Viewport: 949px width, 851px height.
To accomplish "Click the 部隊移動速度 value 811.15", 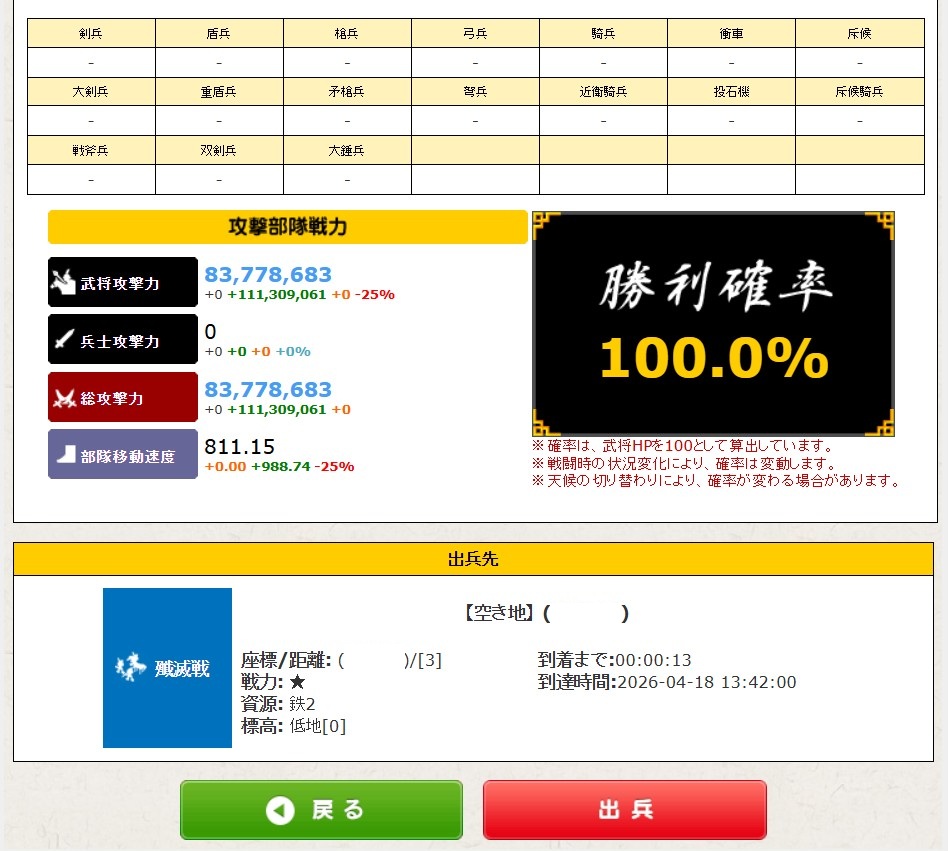I will click(x=239, y=446).
